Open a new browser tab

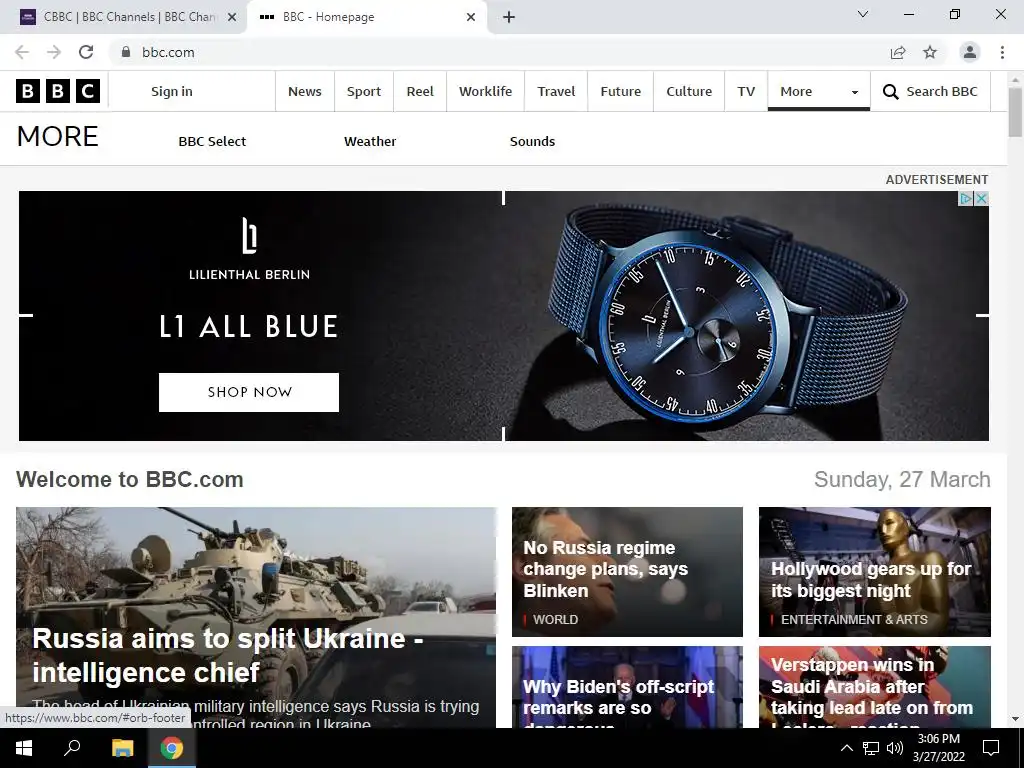509,17
